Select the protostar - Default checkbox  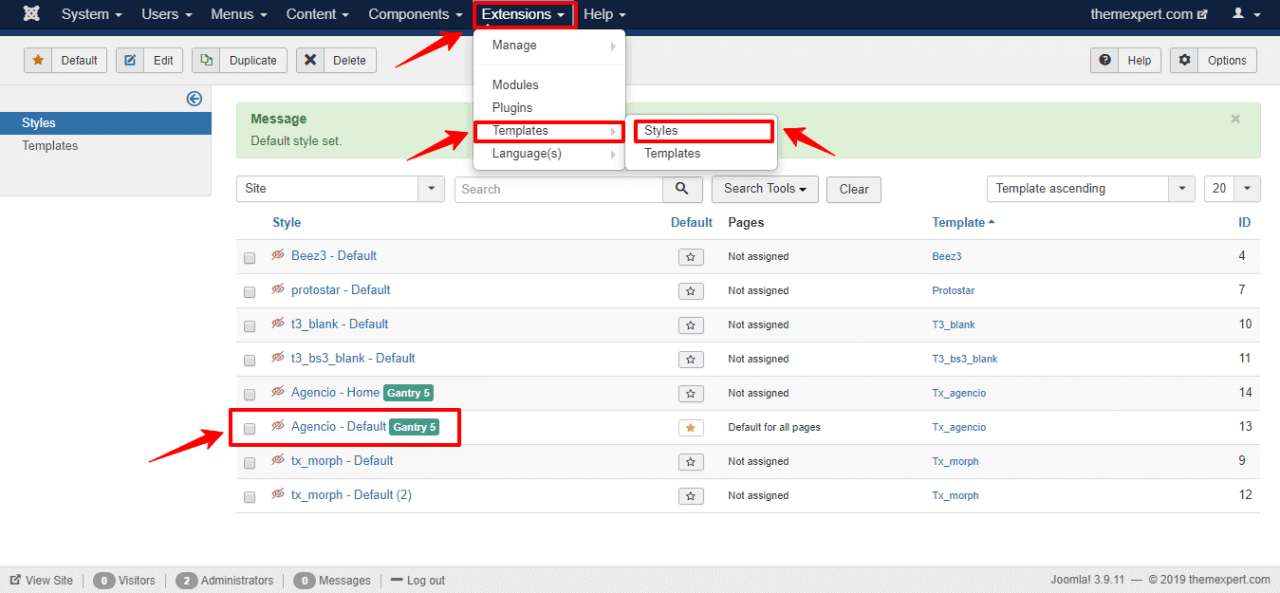[250, 292]
